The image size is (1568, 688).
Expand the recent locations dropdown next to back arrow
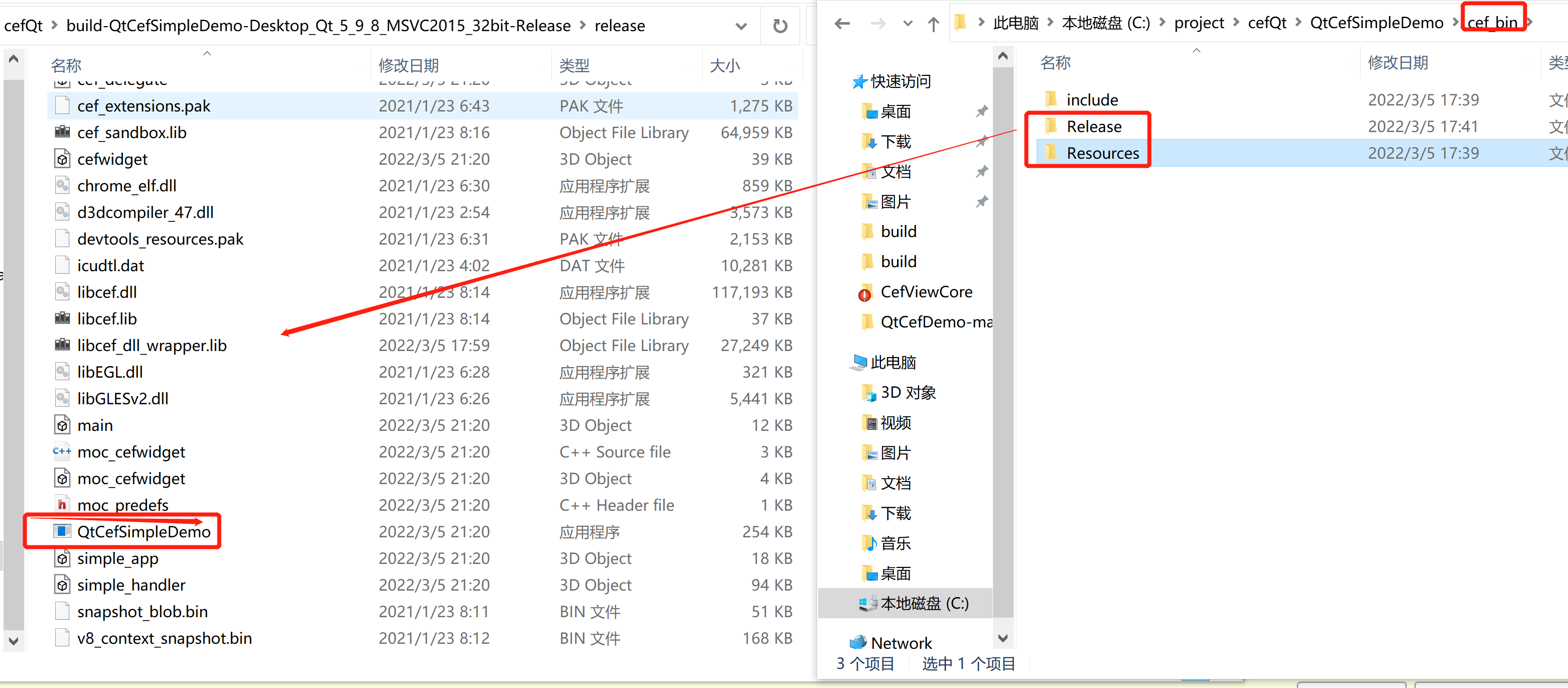click(907, 23)
